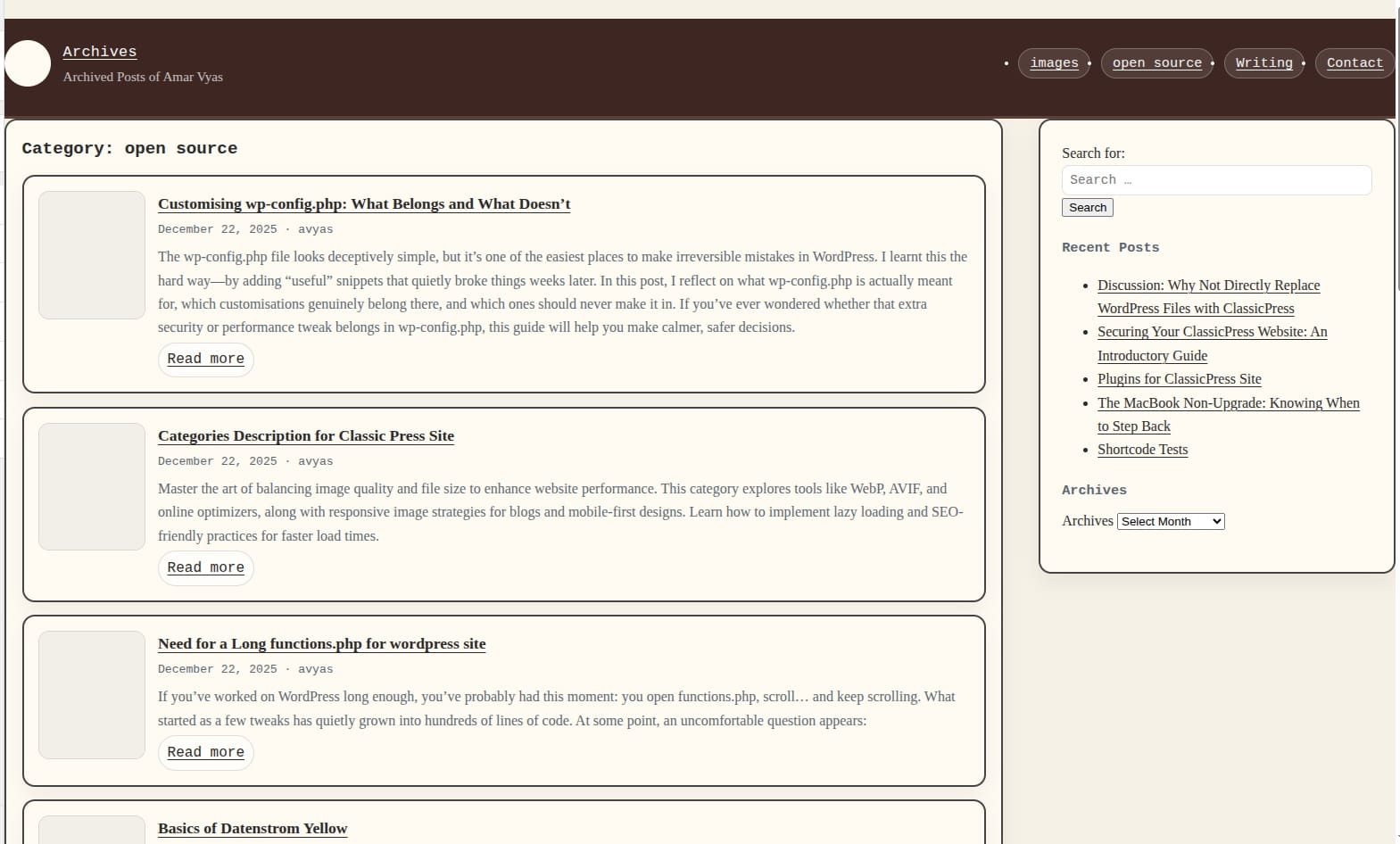The image size is (1400, 844).
Task: Go to the Writing menu item
Action: tap(1263, 63)
